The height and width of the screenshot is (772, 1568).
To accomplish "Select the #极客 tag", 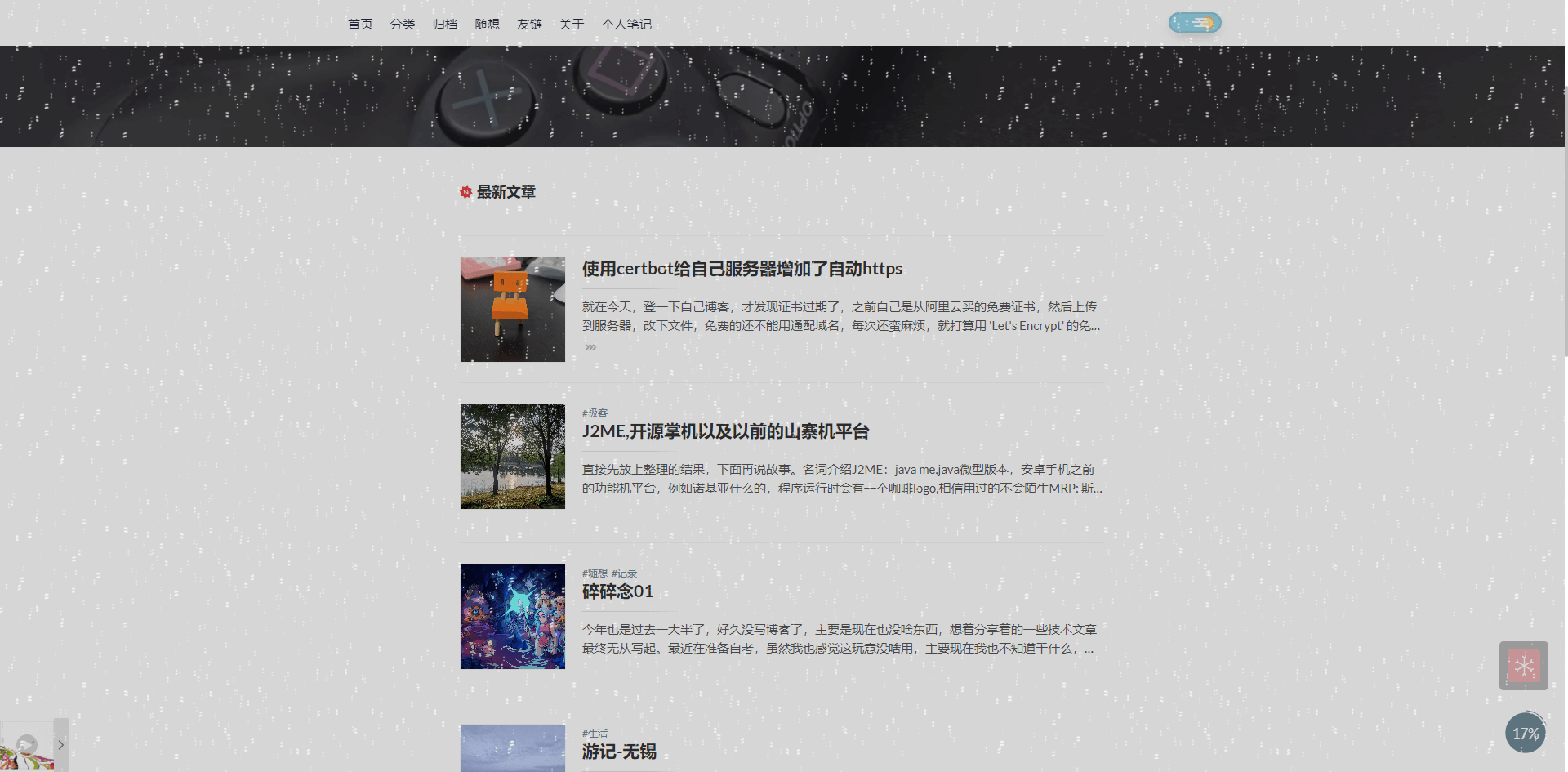I will (x=595, y=413).
